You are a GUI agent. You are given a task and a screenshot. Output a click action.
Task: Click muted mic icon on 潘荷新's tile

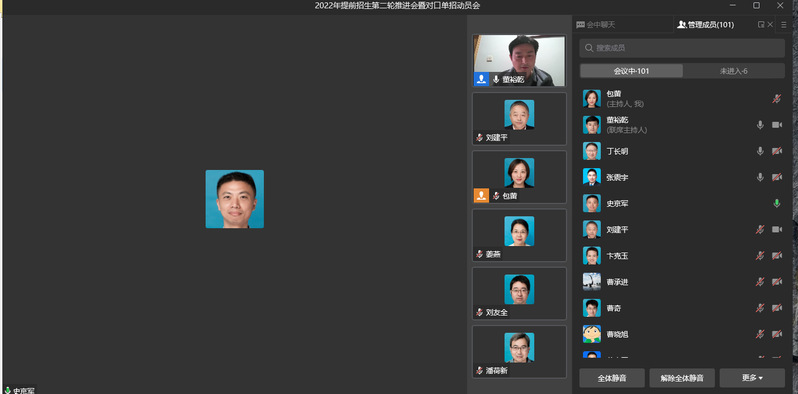[479, 371]
